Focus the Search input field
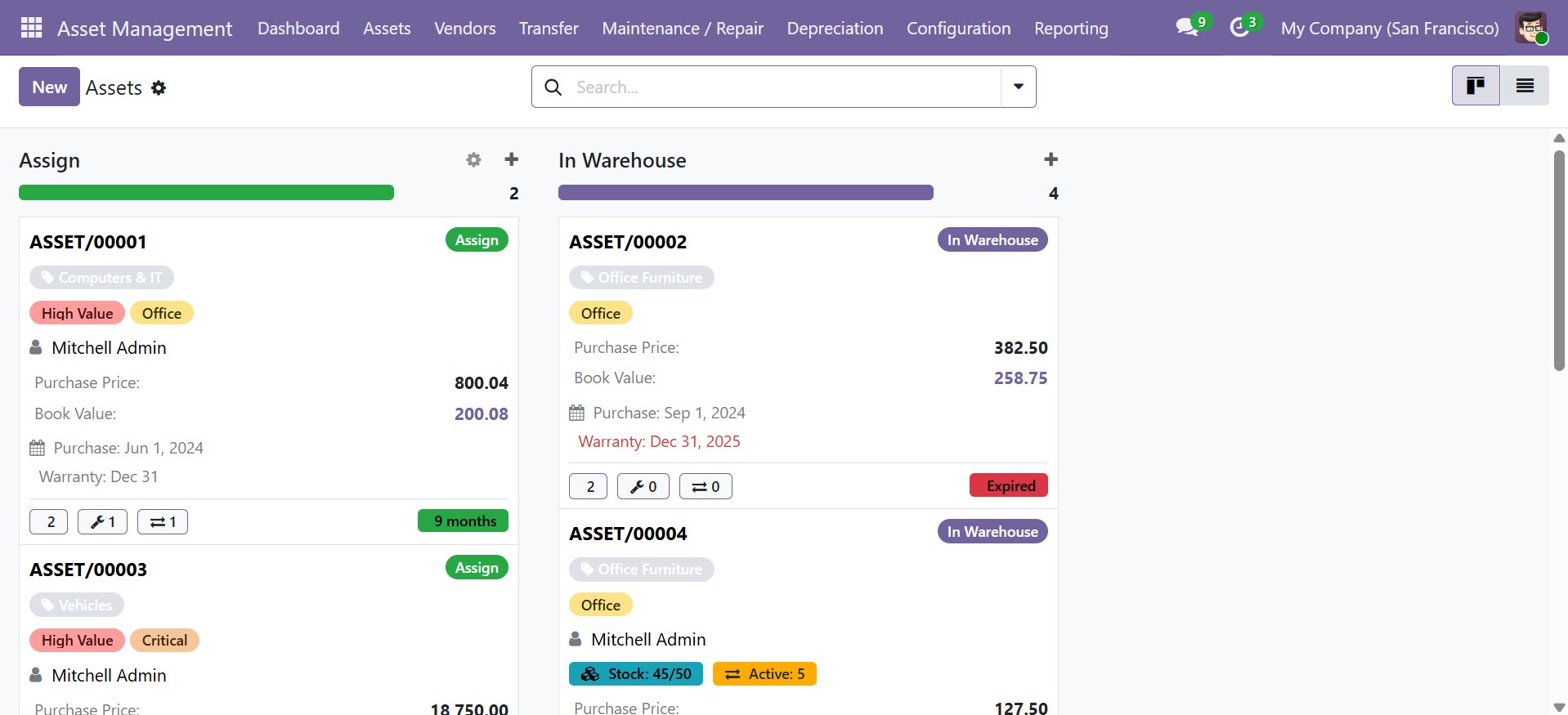The image size is (1568, 715). 785,87
